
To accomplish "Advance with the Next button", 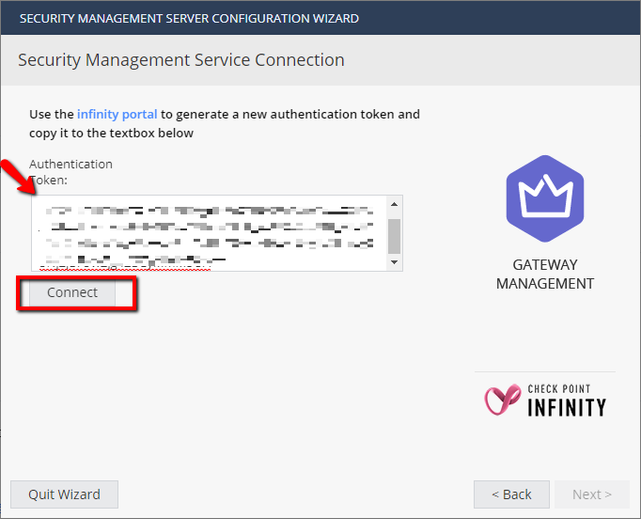I will [592, 494].
